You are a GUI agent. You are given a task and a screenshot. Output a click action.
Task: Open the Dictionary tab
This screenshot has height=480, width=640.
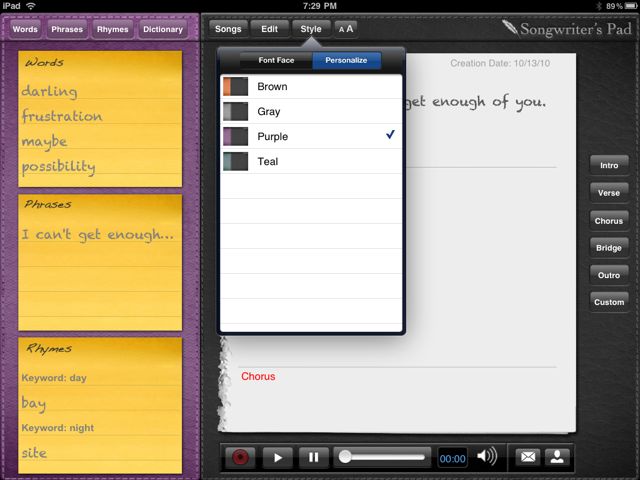click(163, 29)
